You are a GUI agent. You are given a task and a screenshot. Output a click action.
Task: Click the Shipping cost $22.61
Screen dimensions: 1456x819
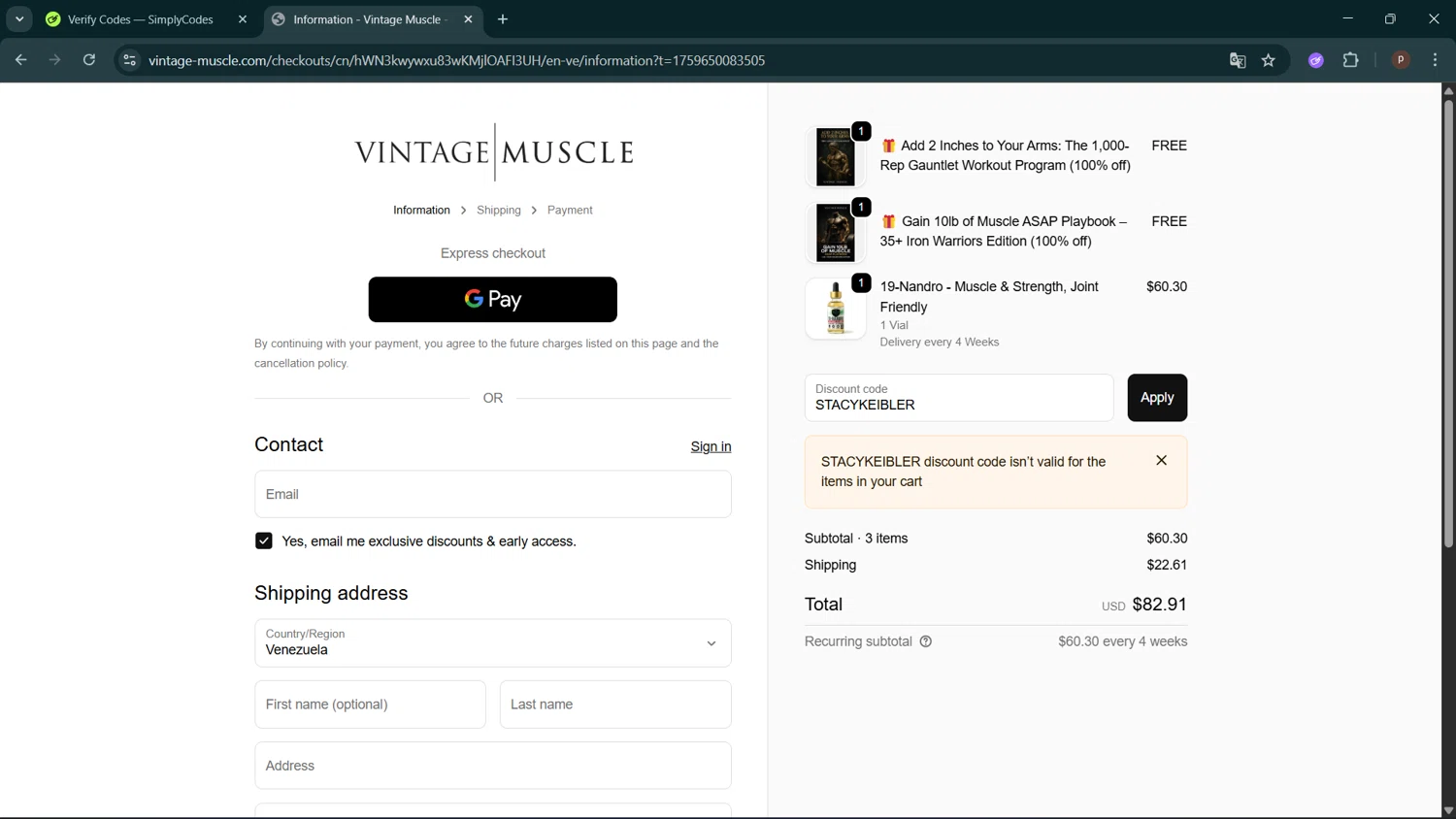click(1167, 565)
